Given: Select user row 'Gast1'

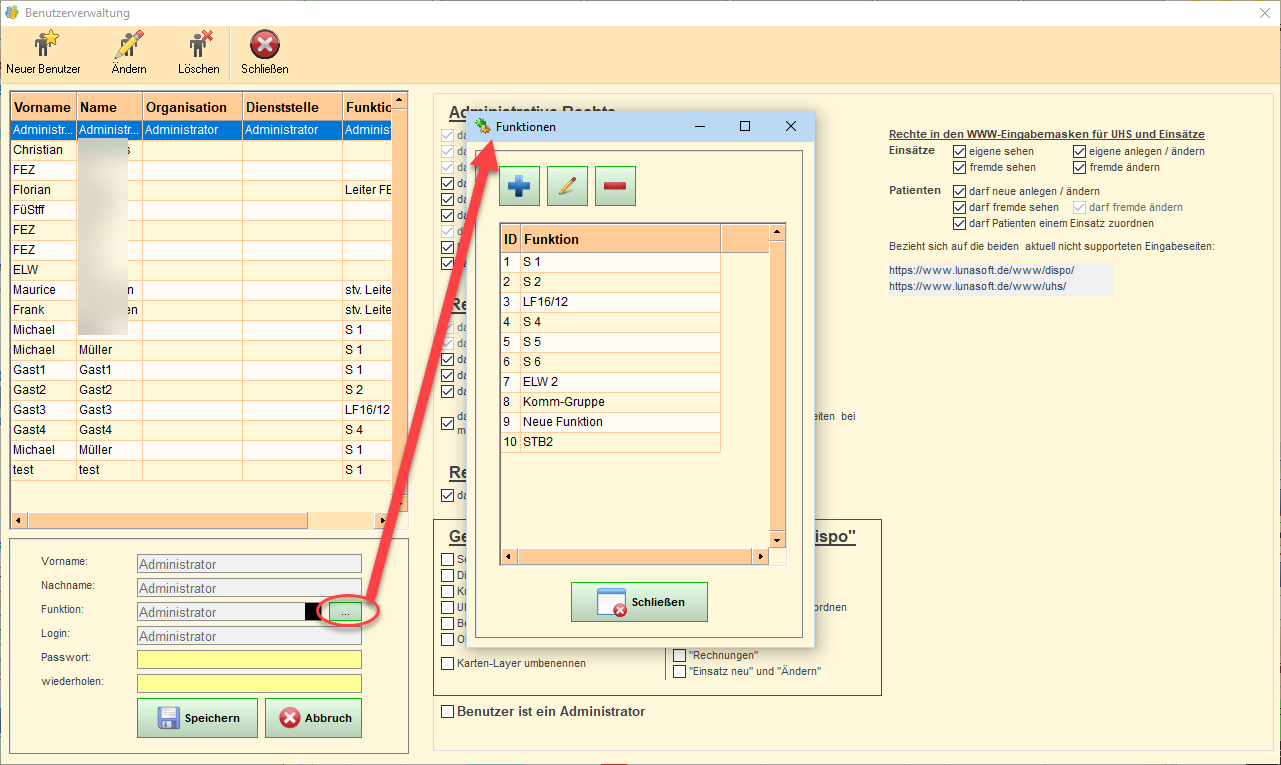Looking at the screenshot, I should click(201, 370).
